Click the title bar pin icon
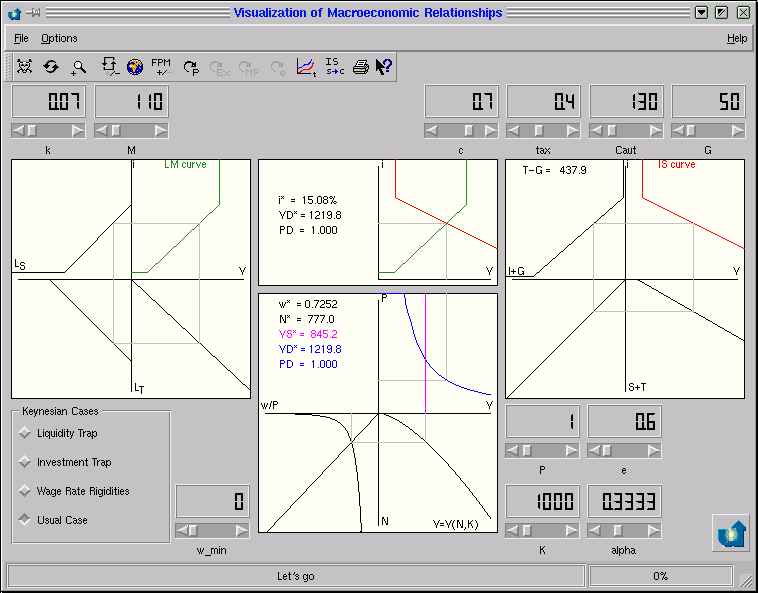 pos(33,13)
